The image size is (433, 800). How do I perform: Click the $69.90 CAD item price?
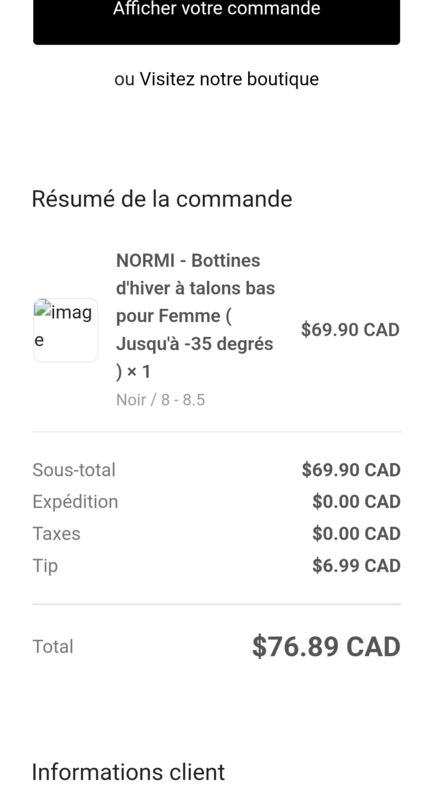(350, 330)
